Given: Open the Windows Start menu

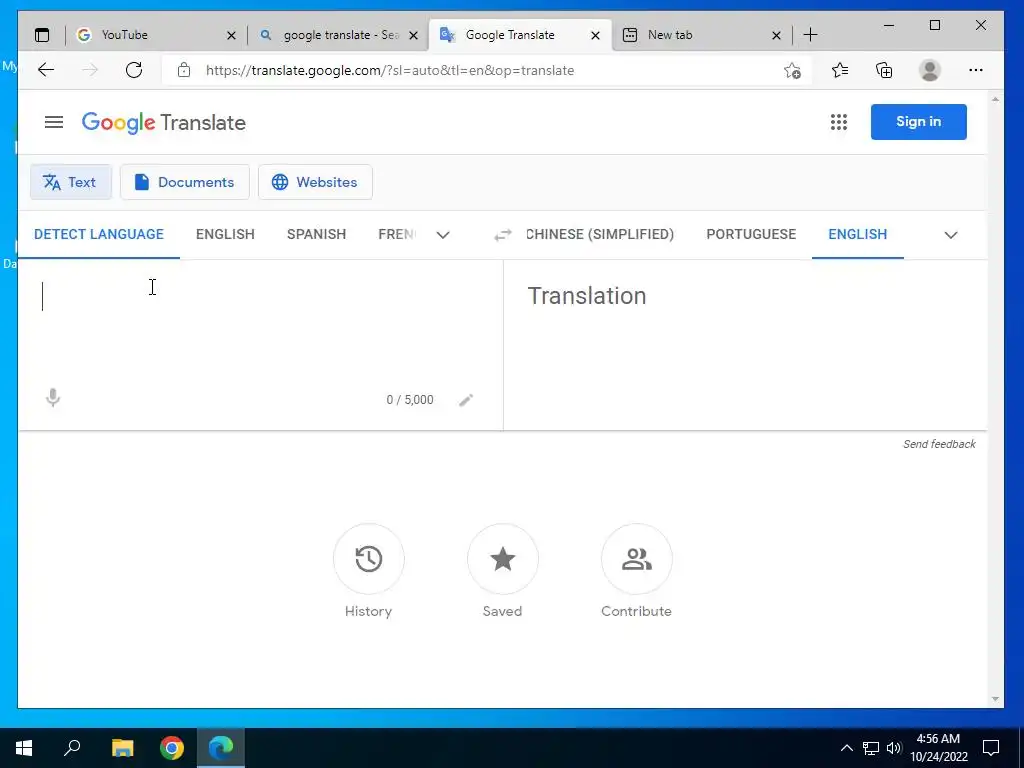Looking at the screenshot, I should point(24,748).
